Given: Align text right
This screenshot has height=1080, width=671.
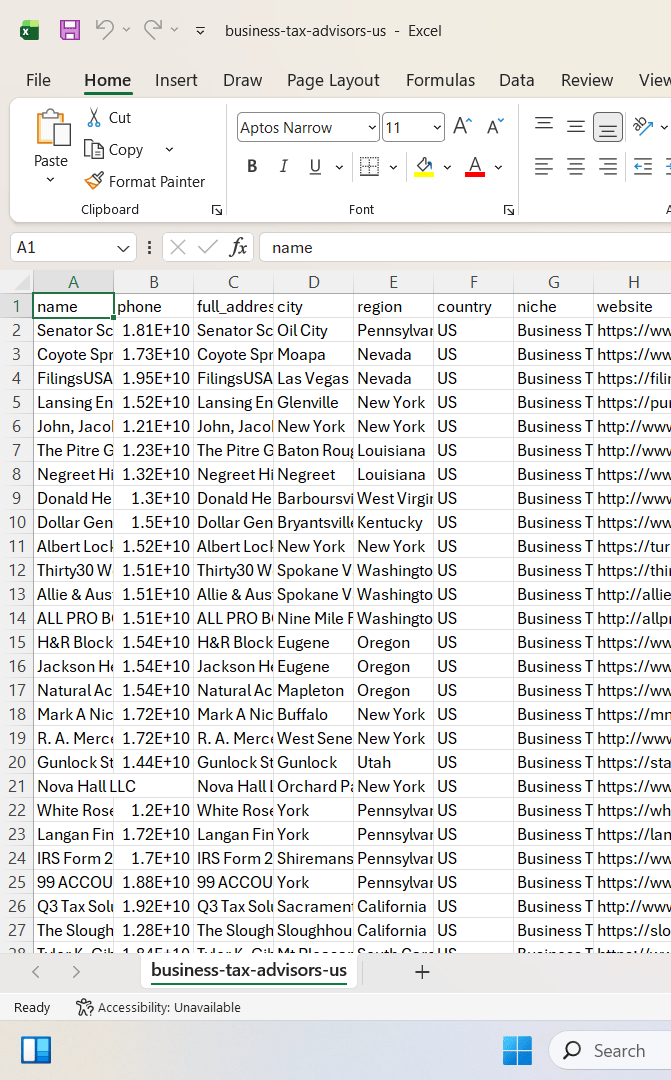Looking at the screenshot, I should coord(608,167).
